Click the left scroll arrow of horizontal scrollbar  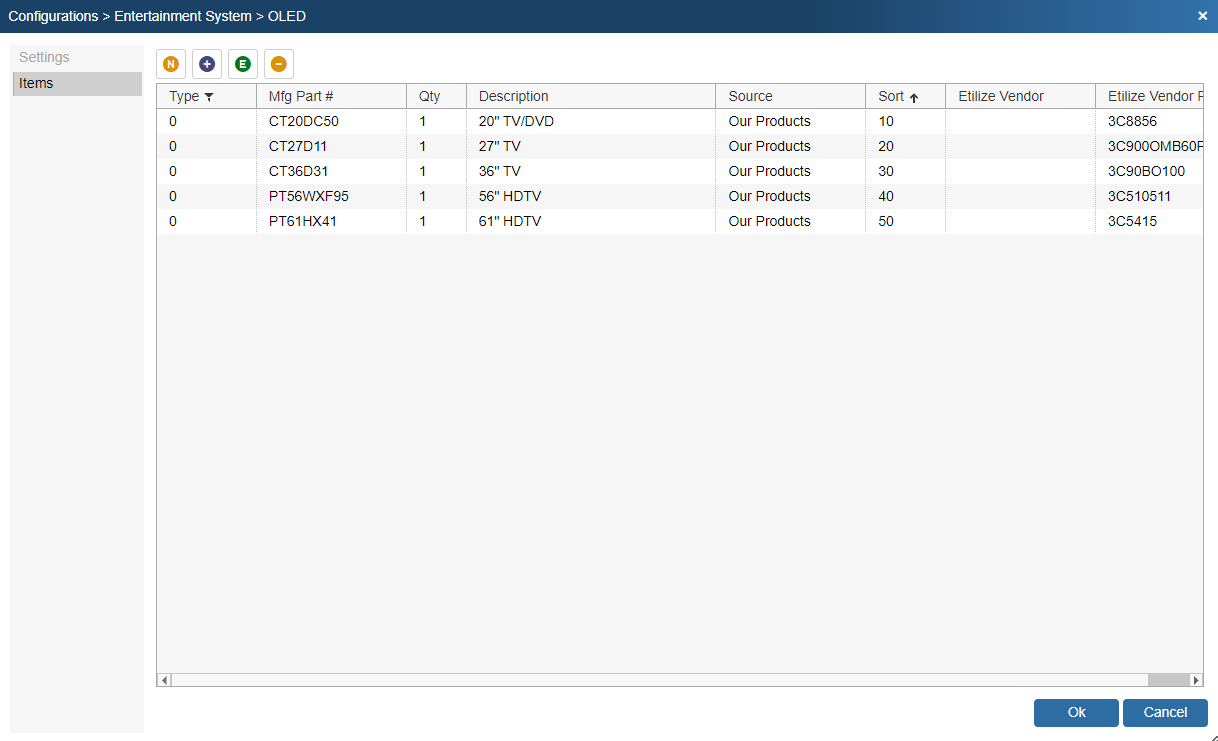165,680
